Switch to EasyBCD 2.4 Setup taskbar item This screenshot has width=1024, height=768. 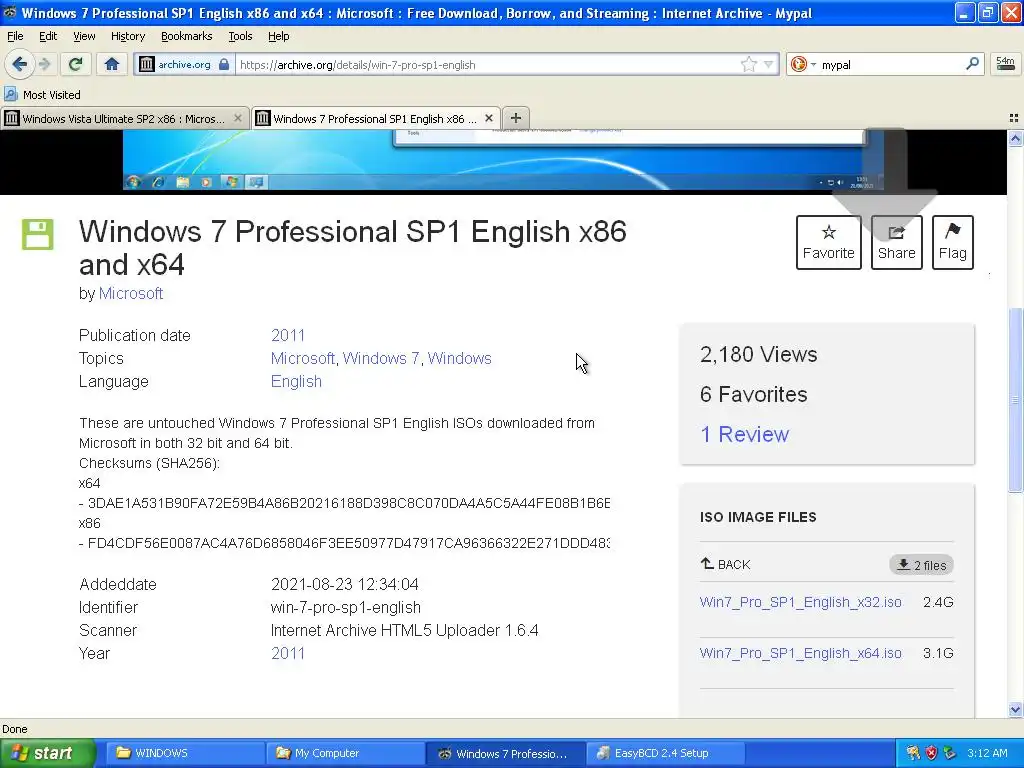point(663,753)
